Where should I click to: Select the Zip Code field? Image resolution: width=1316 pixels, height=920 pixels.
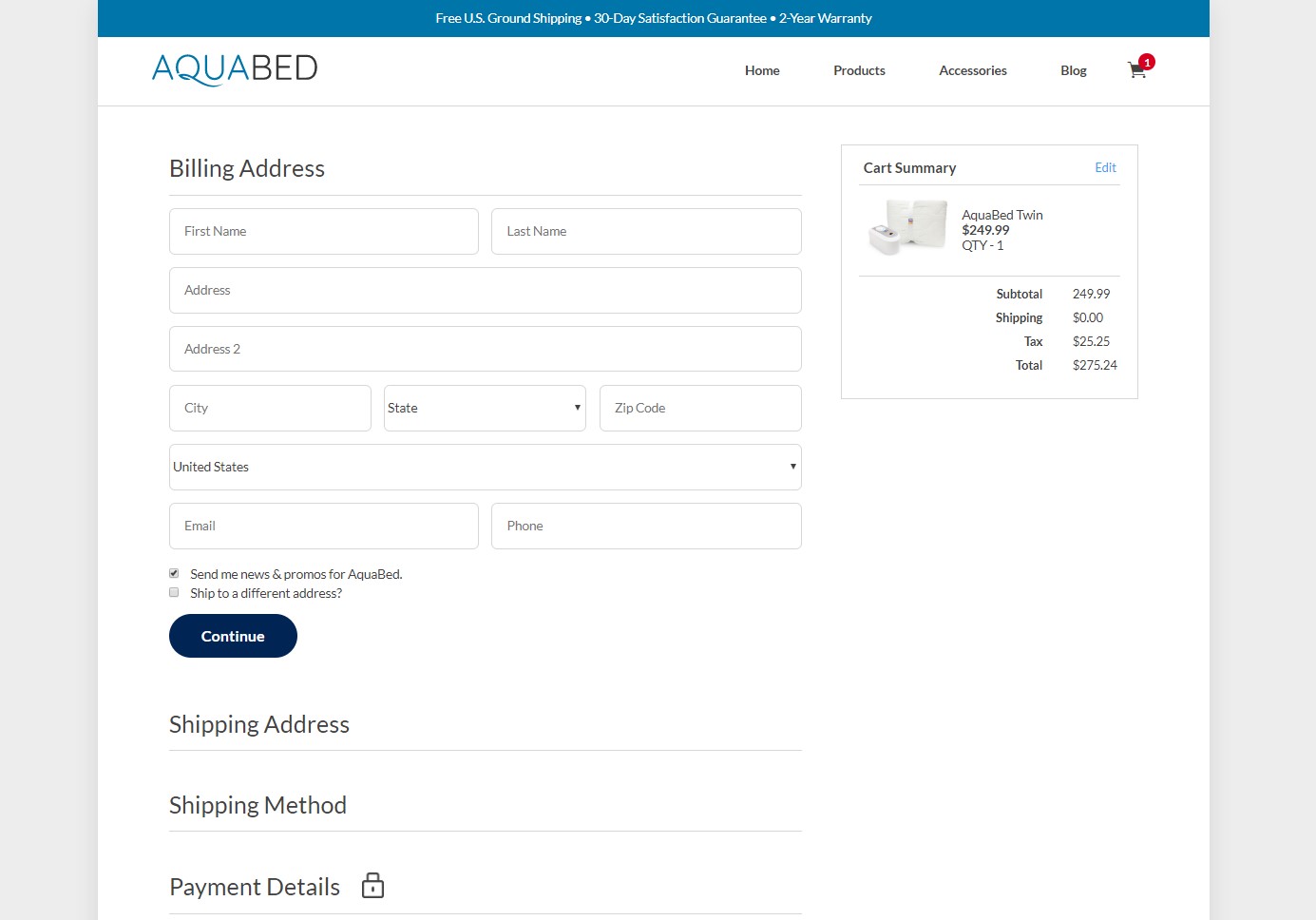click(x=700, y=408)
